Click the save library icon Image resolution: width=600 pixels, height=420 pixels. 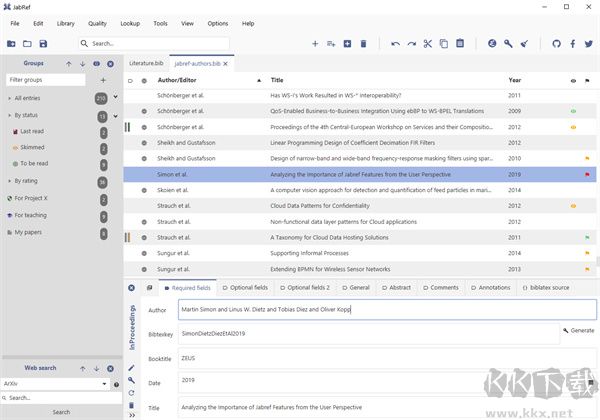click(x=43, y=44)
